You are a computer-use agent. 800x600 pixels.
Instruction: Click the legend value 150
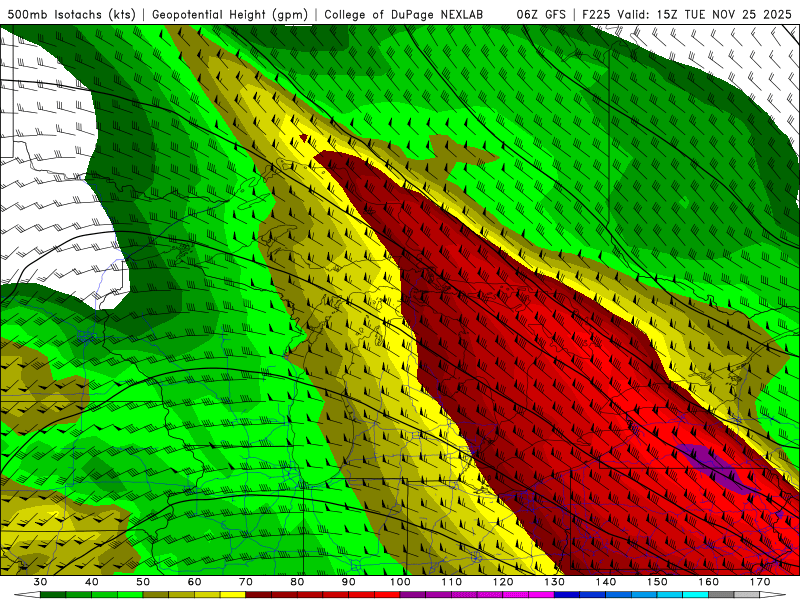pyautogui.click(x=658, y=582)
